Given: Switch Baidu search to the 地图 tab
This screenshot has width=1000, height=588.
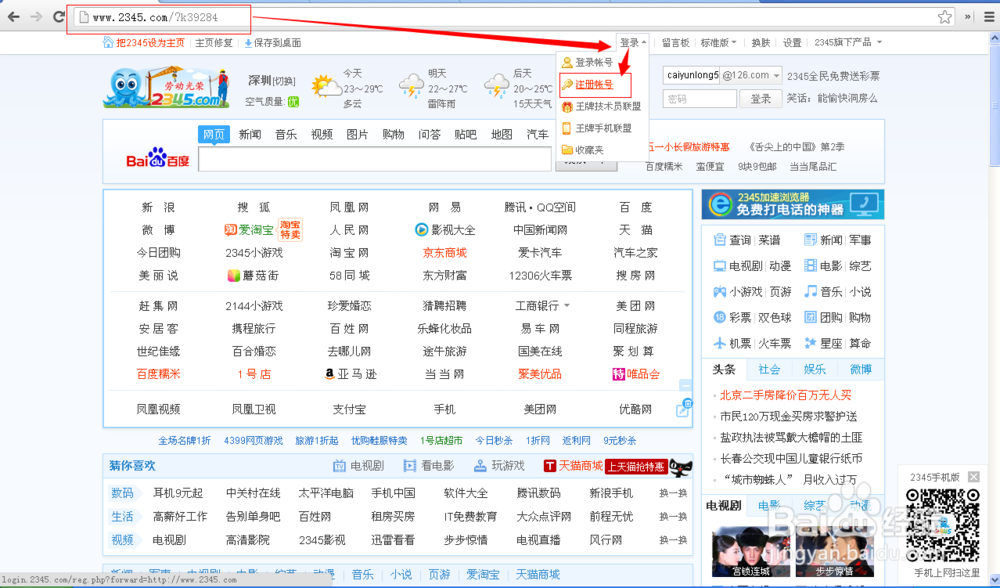Looking at the screenshot, I should pos(502,135).
